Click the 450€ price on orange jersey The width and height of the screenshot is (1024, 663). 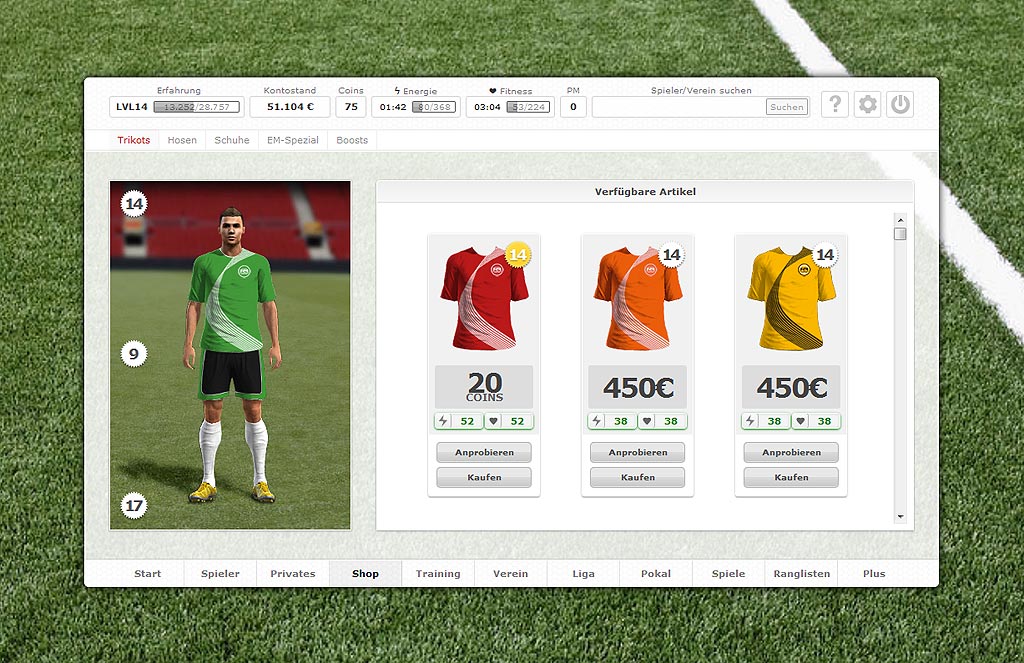[x=637, y=387]
